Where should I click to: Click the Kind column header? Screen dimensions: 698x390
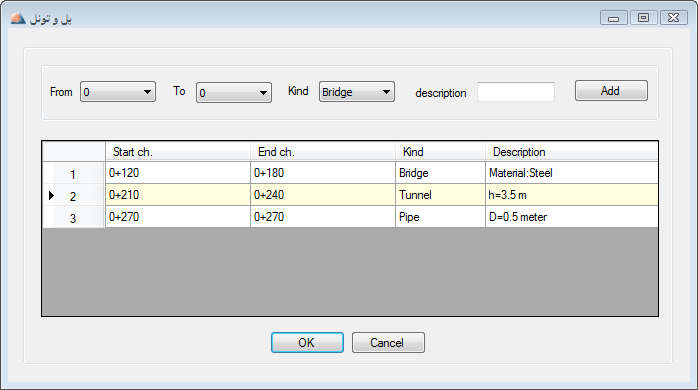tap(440, 152)
